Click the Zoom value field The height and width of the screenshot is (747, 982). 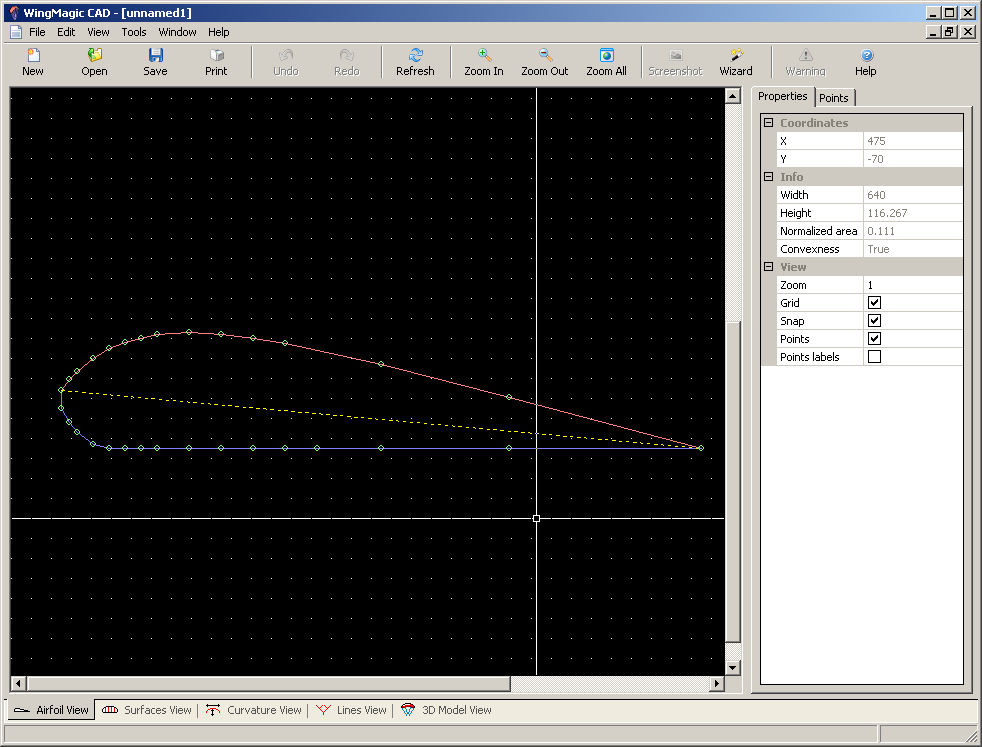click(x=912, y=285)
